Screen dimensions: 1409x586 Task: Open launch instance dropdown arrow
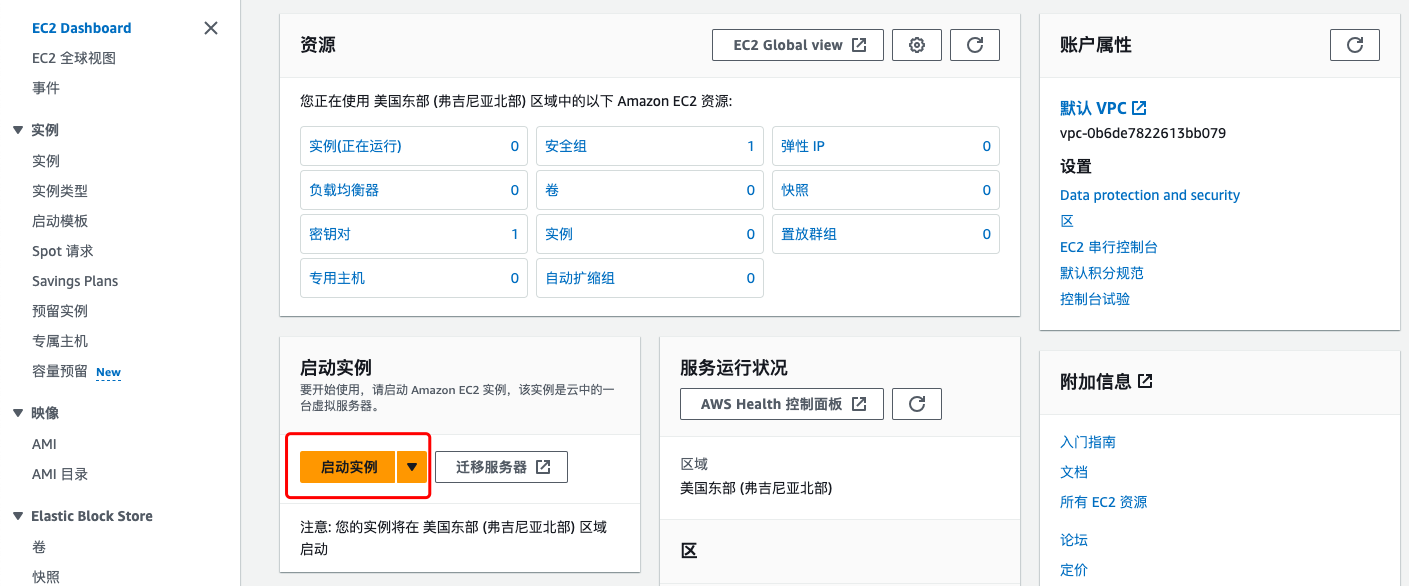(x=412, y=467)
